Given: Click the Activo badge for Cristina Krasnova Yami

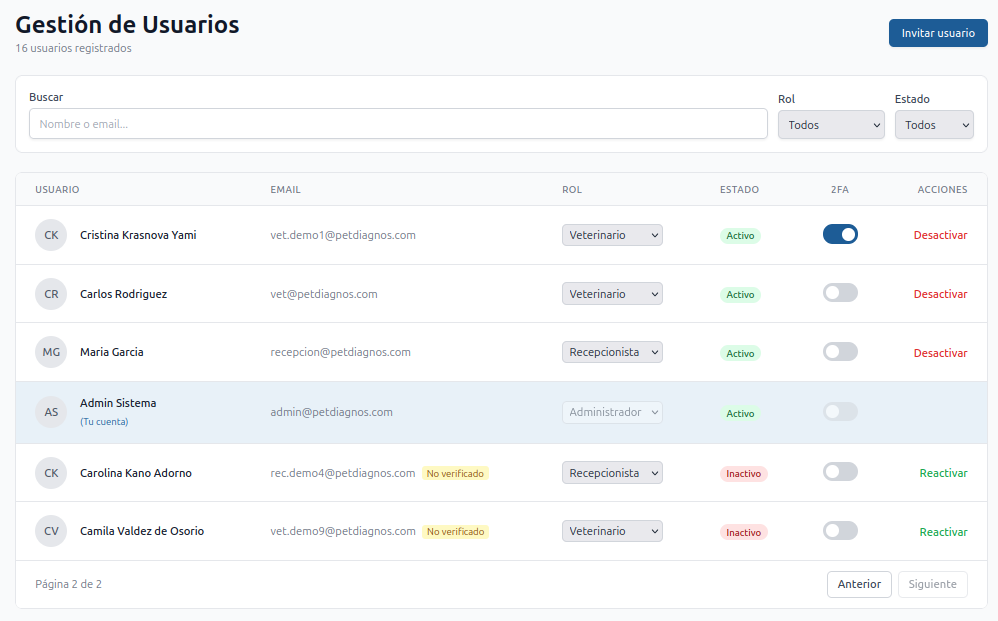Looking at the screenshot, I should click(x=740, y=235).
